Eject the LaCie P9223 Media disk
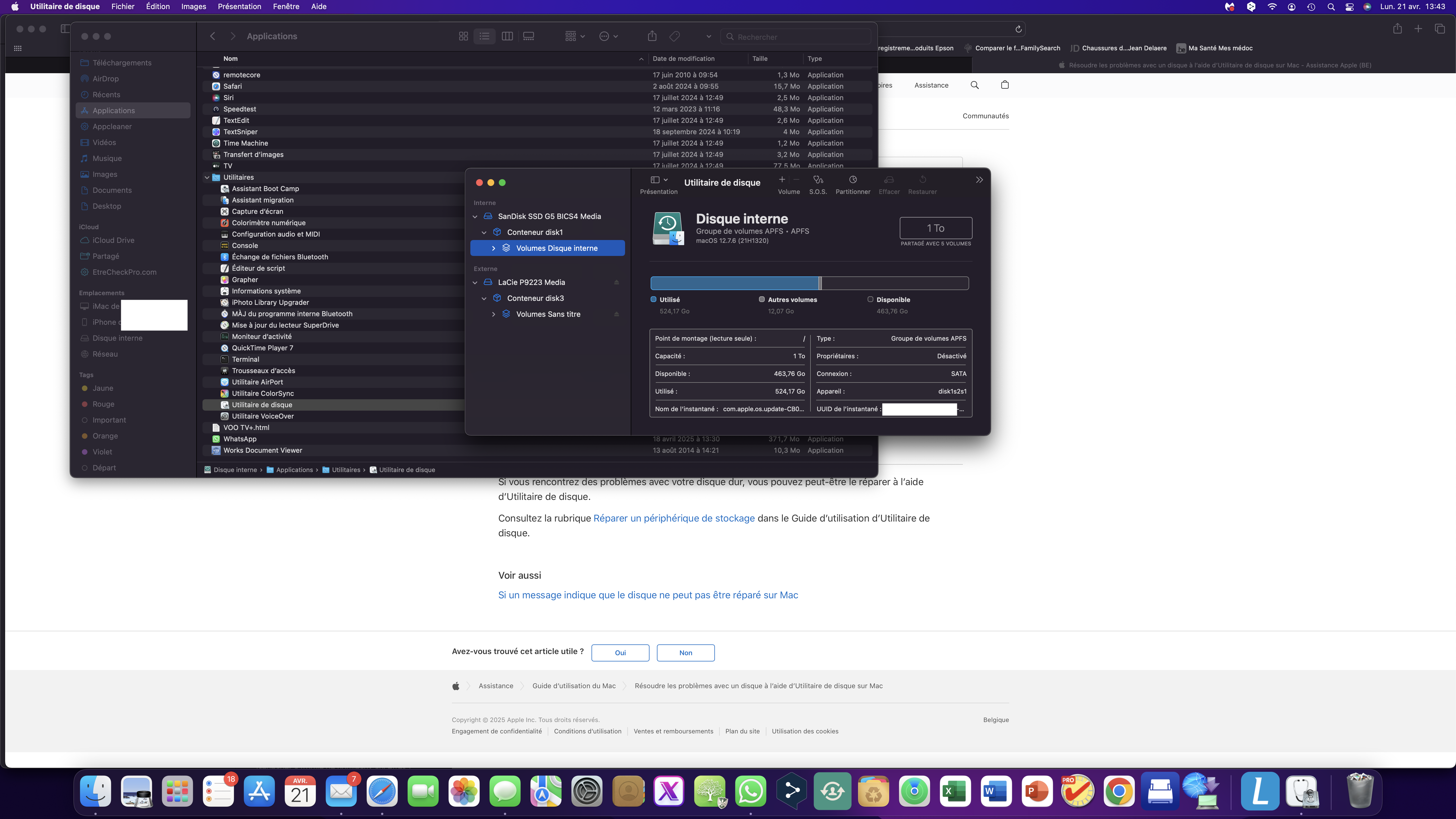 coord(616,283)
